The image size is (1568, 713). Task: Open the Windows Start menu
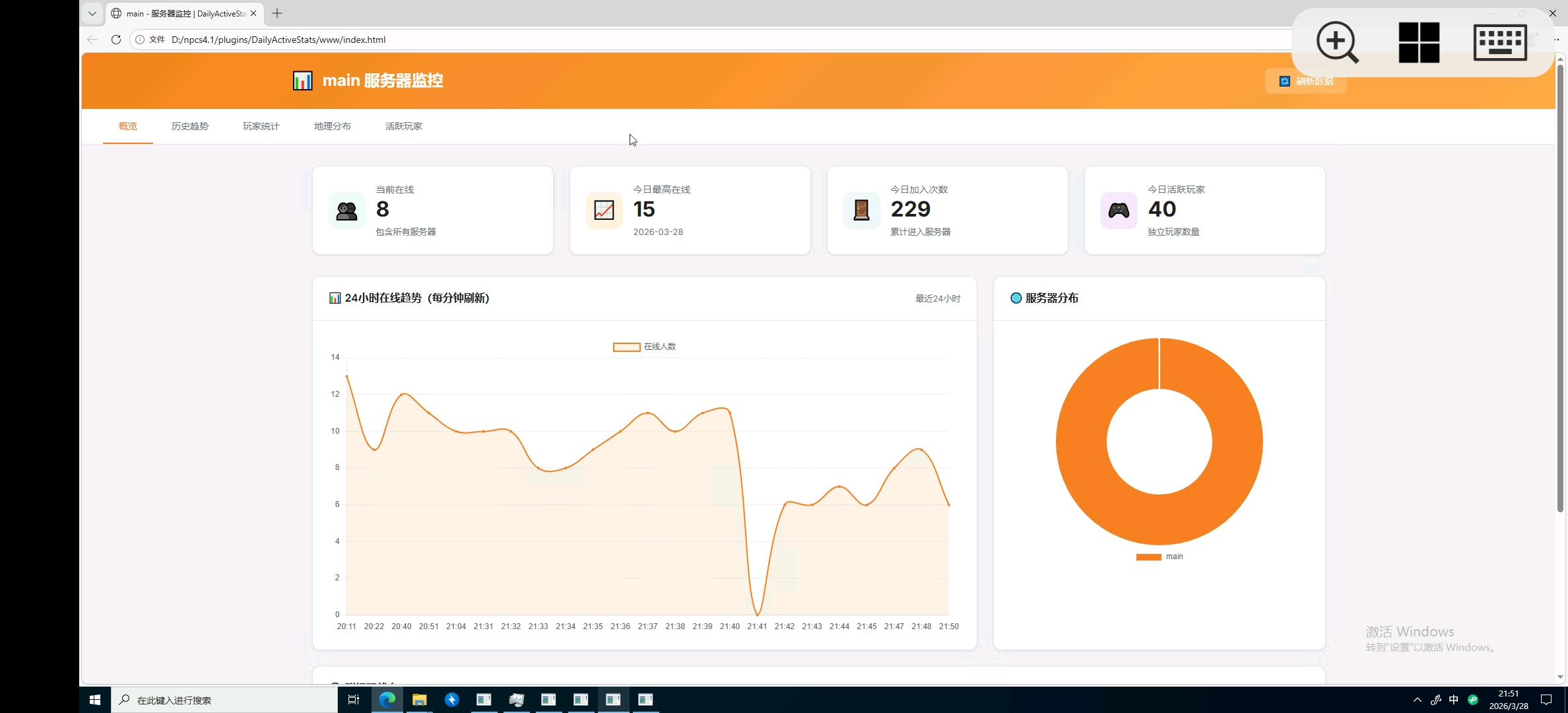(x=95, y=700)
